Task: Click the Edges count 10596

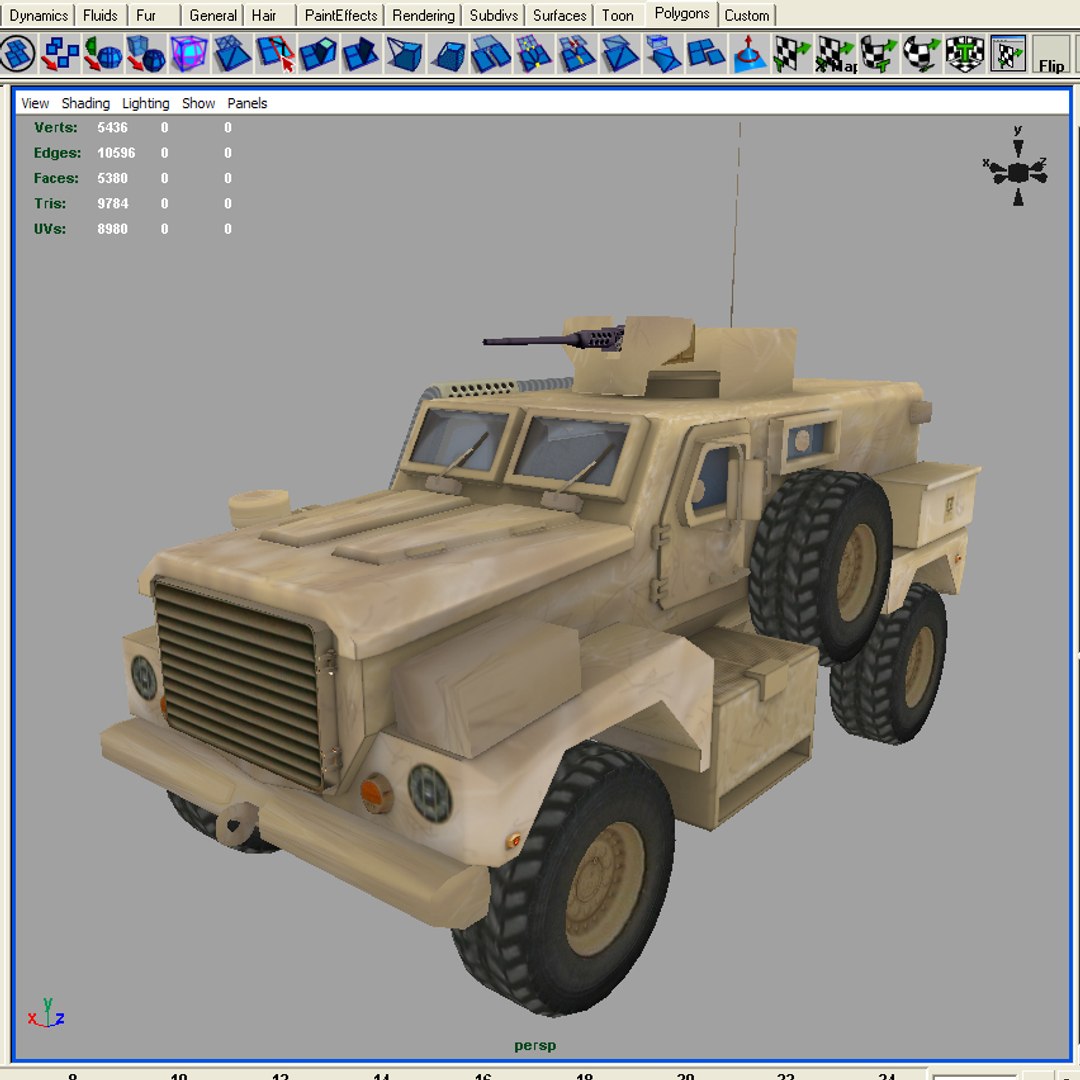Action: (116, 153)
